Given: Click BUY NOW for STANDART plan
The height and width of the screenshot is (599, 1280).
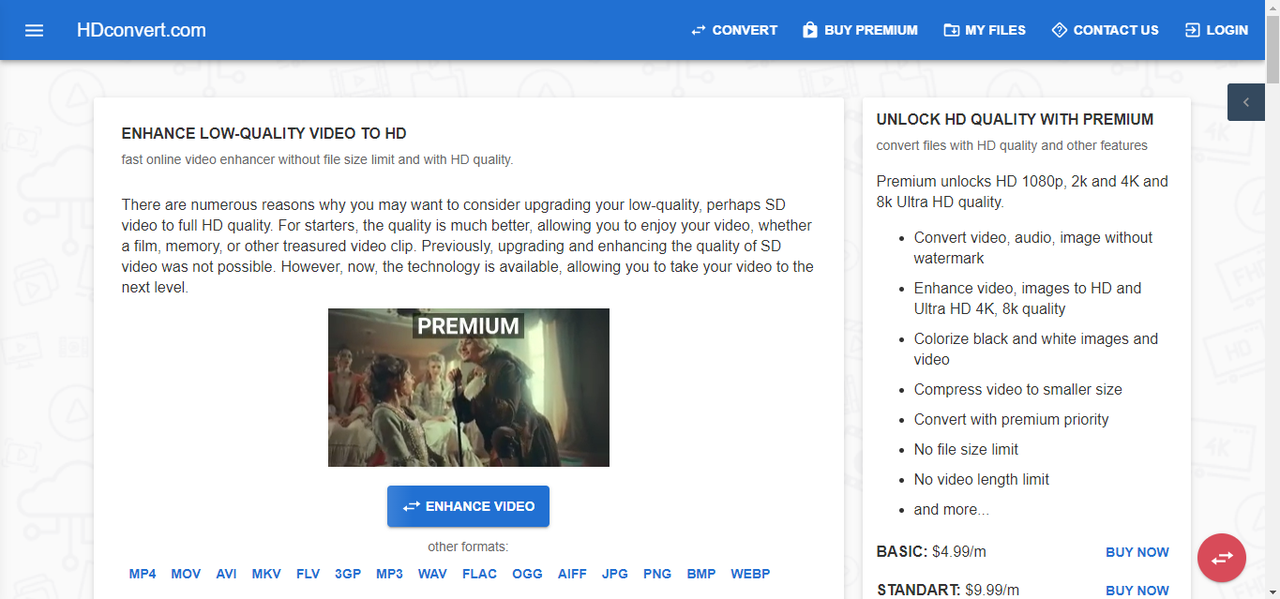Looking at the screenshot, I should point(1137,590).
